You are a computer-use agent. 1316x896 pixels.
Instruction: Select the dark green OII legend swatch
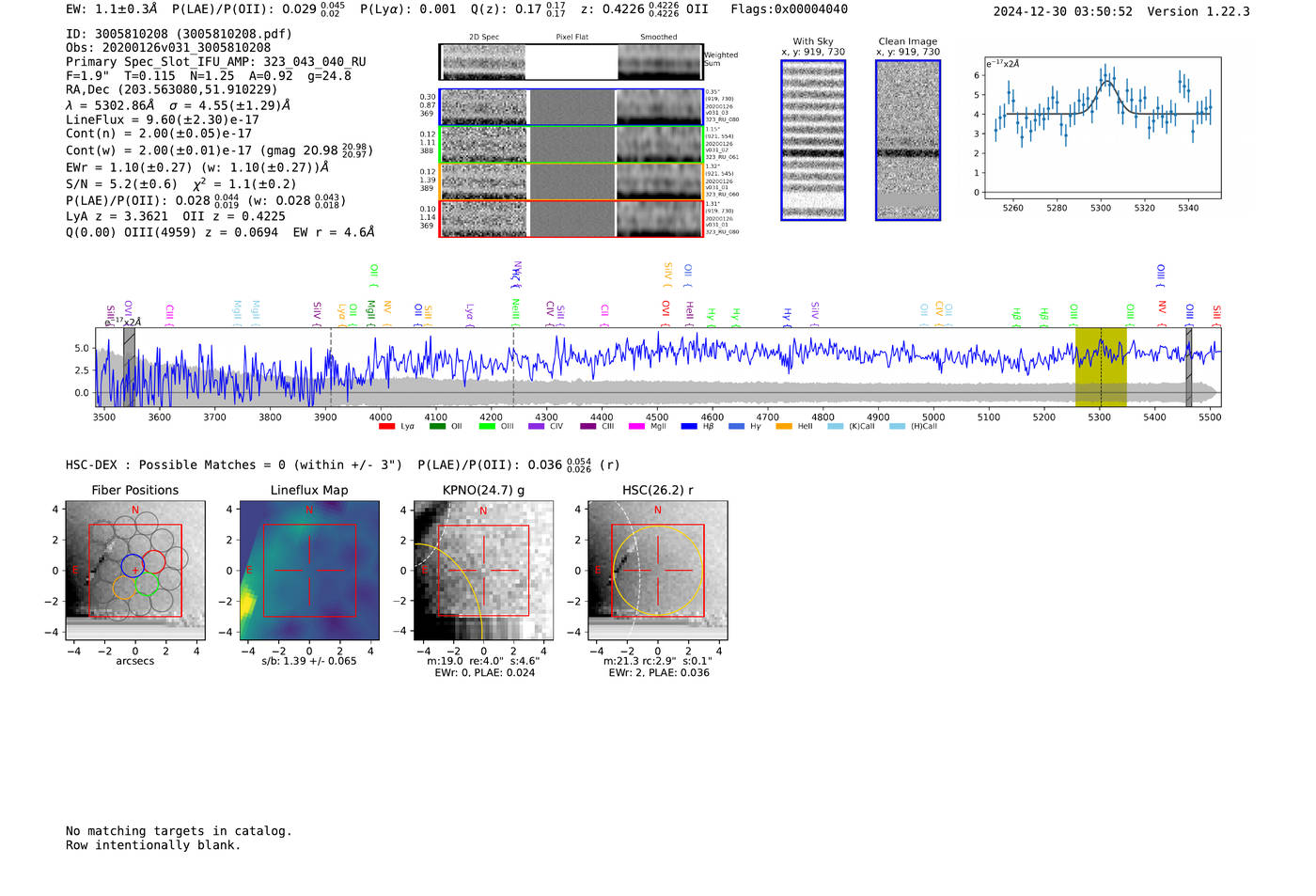click(437, 427)
